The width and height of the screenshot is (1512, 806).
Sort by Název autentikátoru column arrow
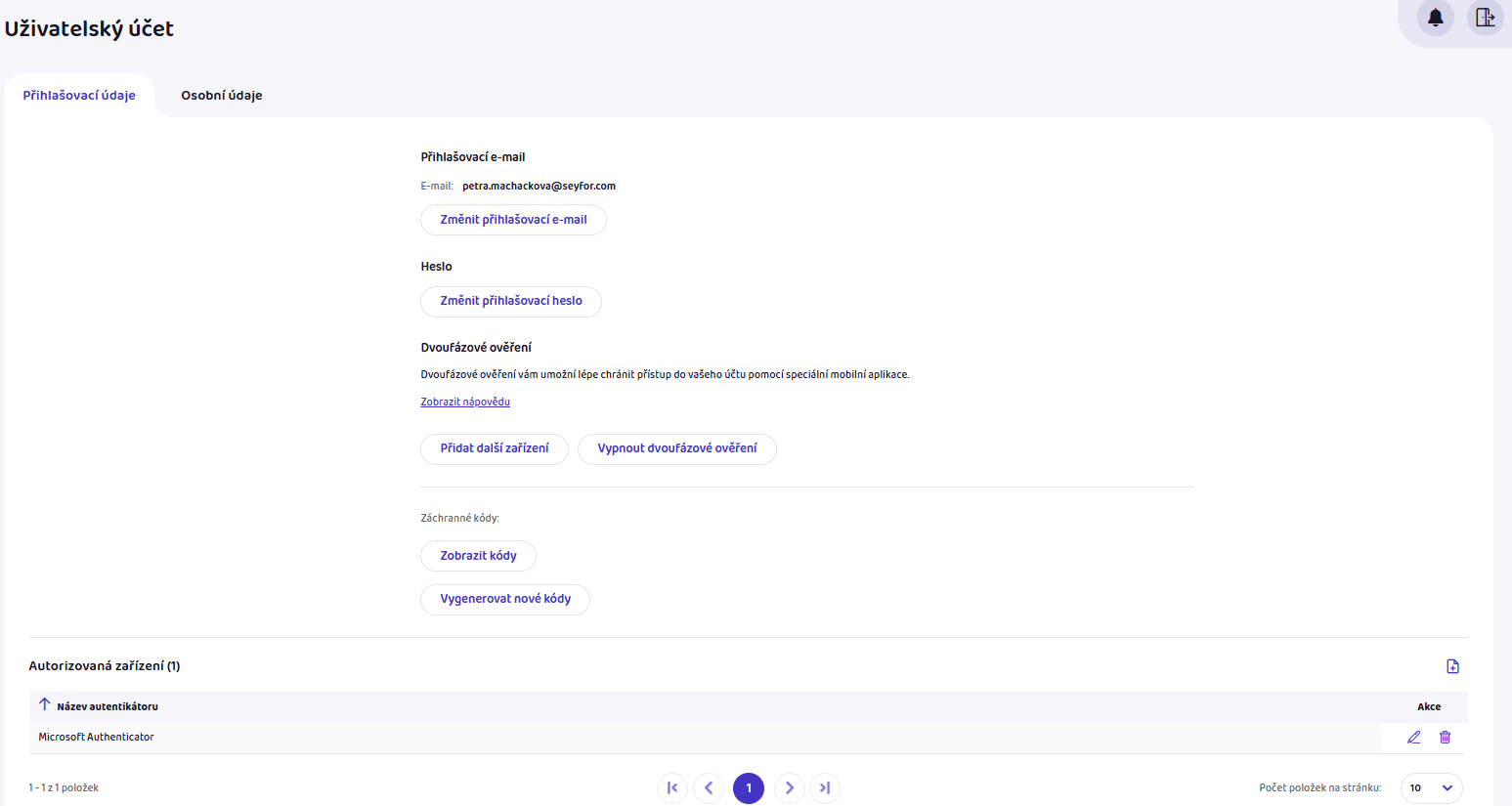(x=45, y=704)
